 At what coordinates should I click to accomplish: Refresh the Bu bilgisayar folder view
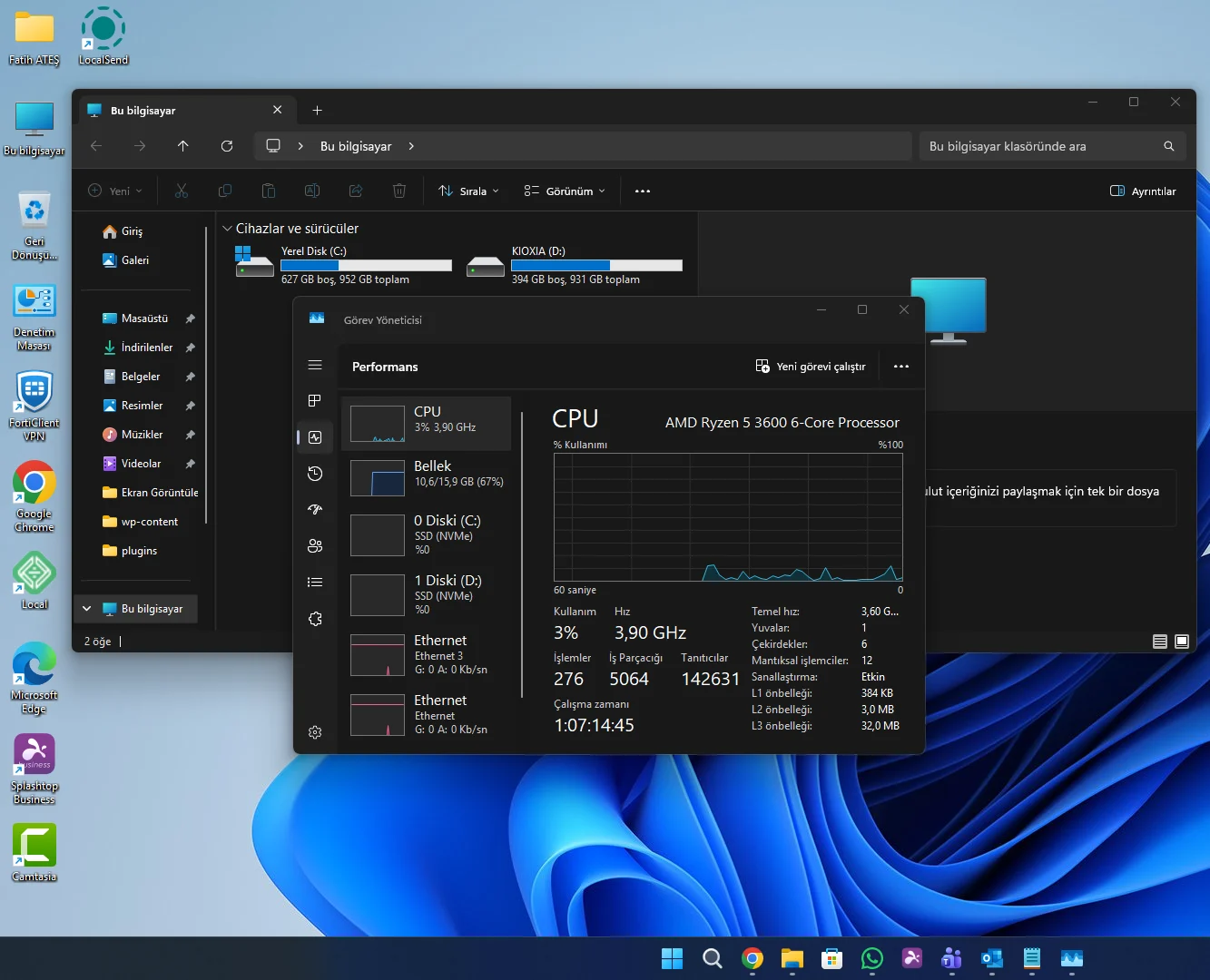coord(227,146)
